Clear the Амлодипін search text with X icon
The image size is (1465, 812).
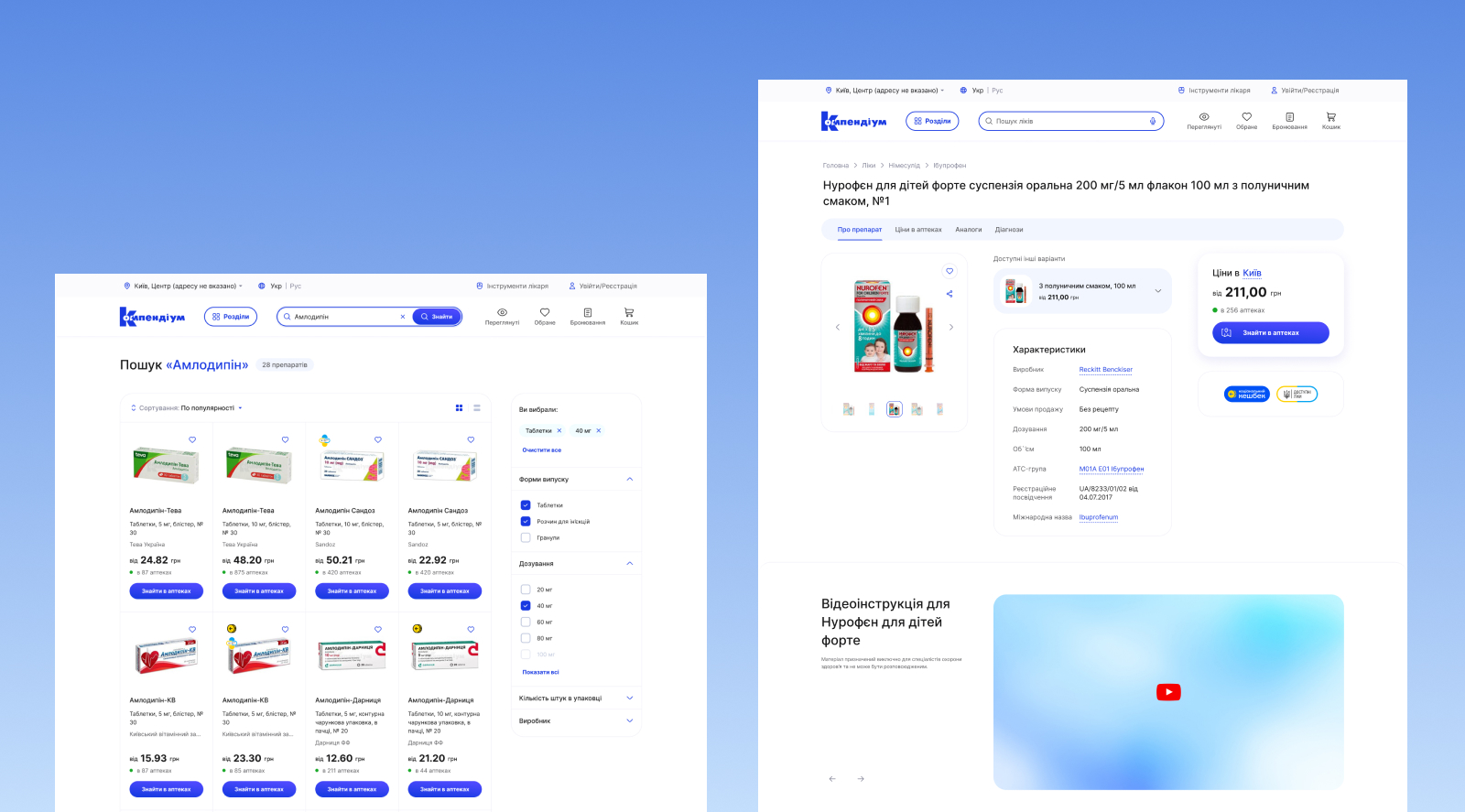(403, 317)
